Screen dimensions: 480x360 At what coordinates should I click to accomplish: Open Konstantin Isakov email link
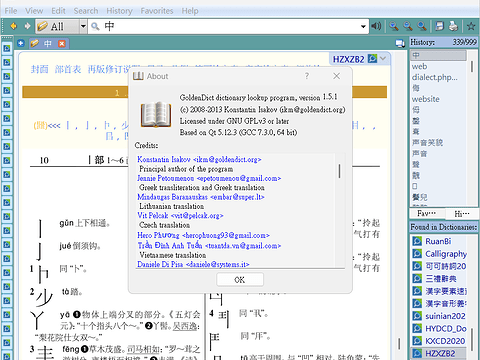[199, 159]
